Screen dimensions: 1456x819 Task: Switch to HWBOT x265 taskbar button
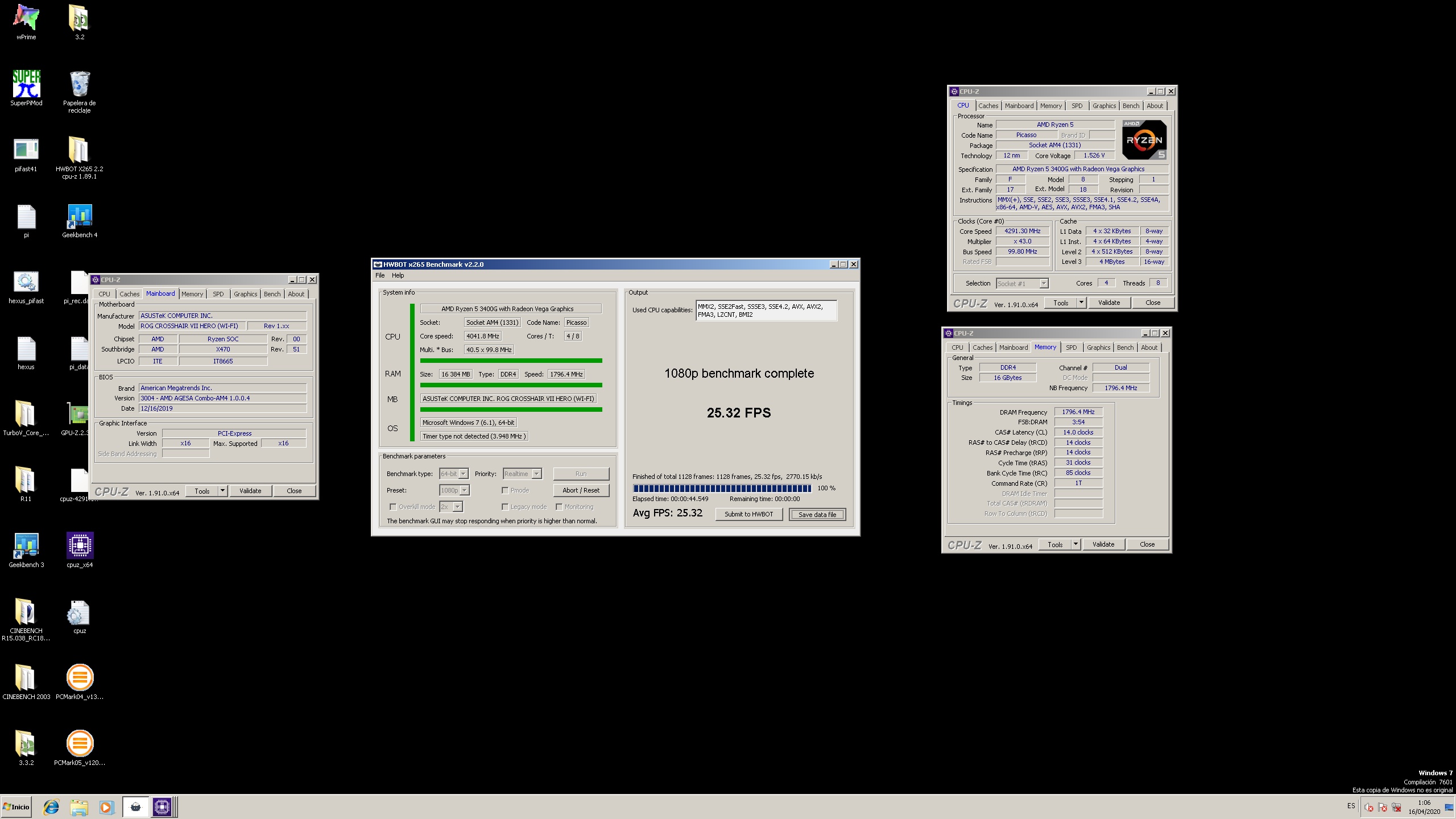pos(135,806)
